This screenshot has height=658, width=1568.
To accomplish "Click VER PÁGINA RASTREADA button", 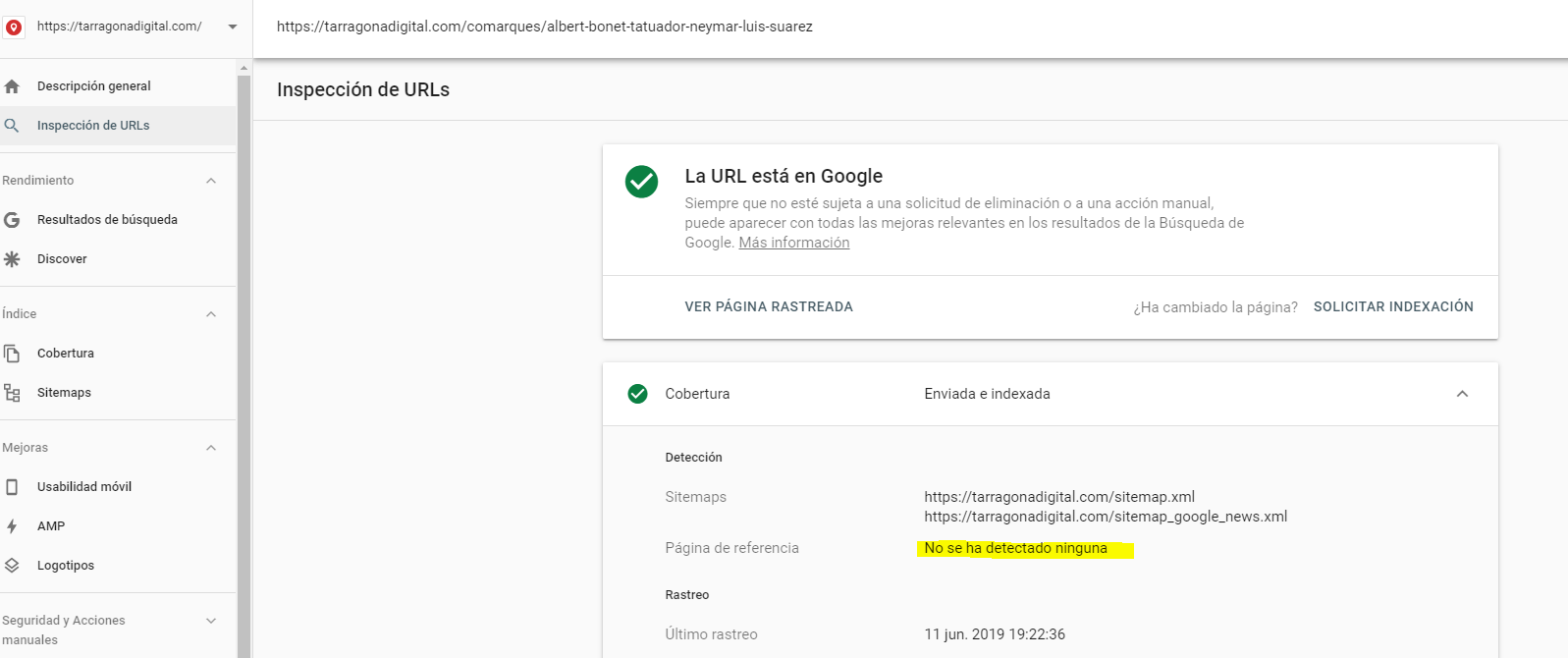I will tap(769, 307).
